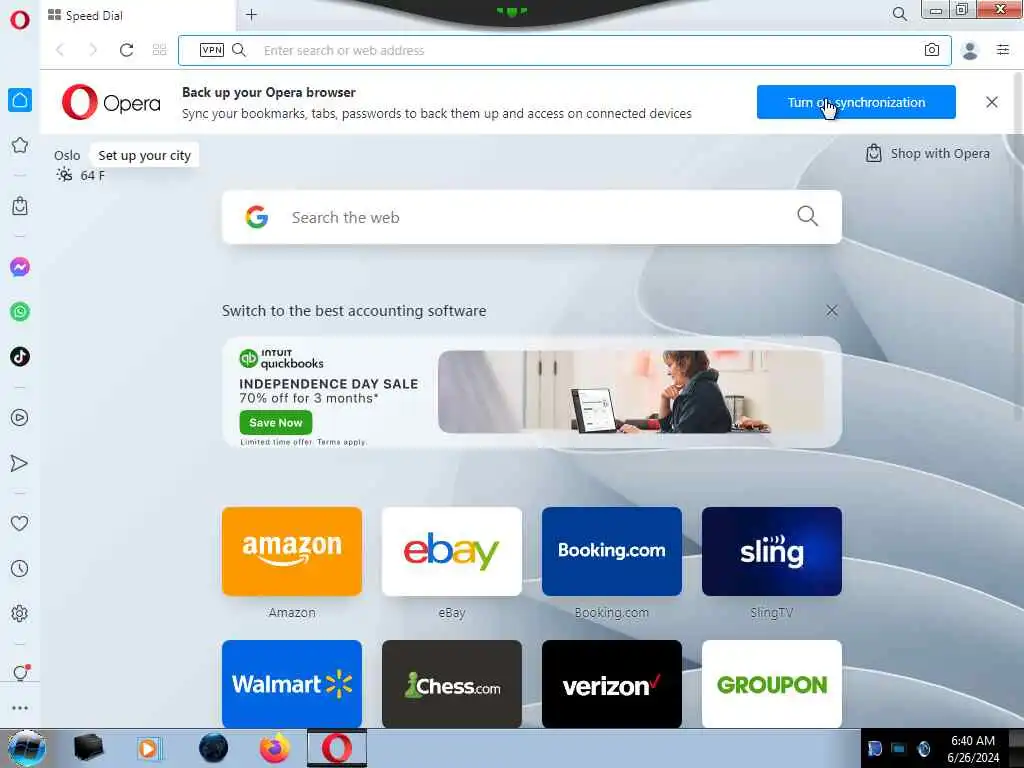Reload the current page
Image resolution: width=1024 pixels, height=768 pixels.
[x=126, y=50]
